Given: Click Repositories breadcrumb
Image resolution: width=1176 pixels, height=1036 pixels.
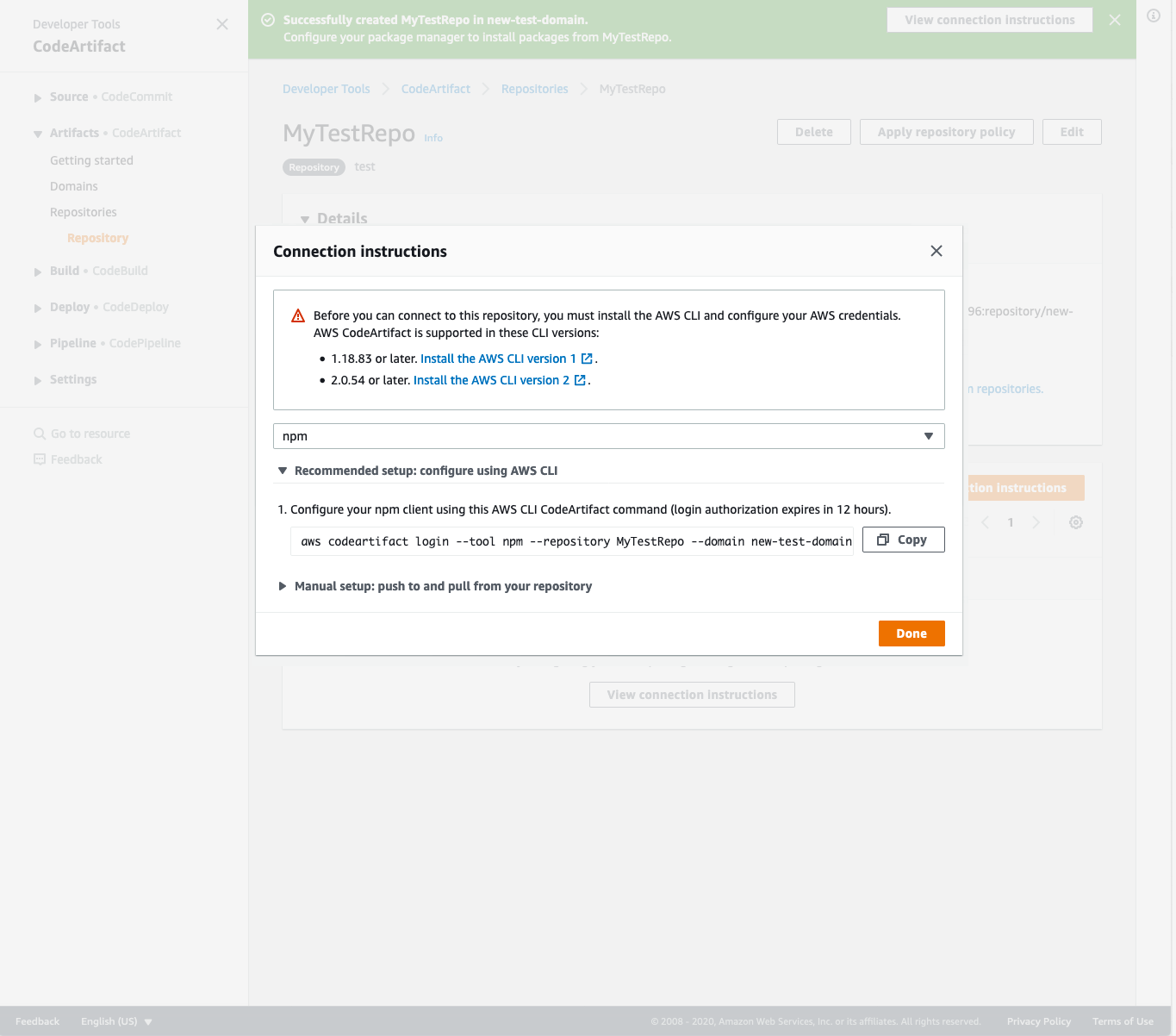Looking at the screenshot, I should coord(535,89).
